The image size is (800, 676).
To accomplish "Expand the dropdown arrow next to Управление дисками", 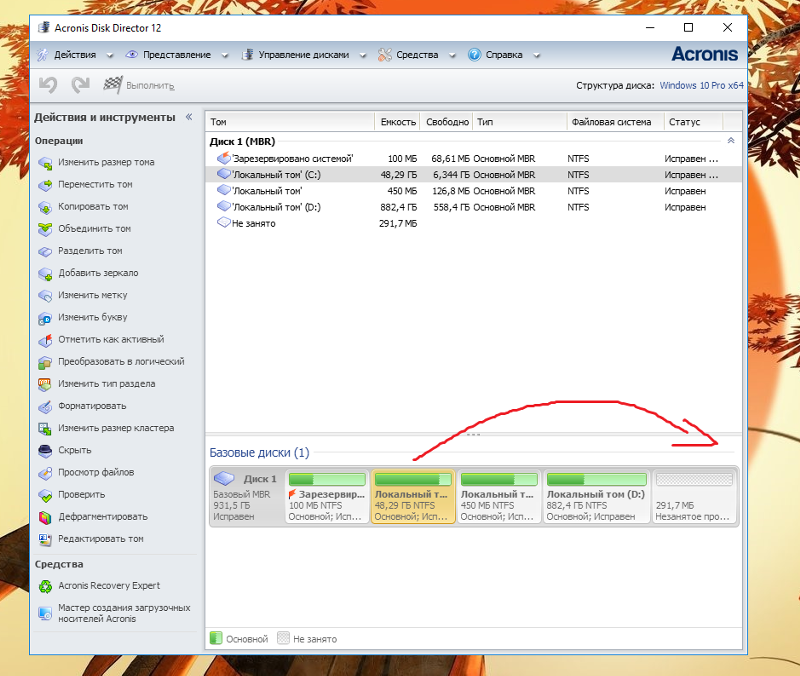I will pyautogui.click(x=363, y=56).
